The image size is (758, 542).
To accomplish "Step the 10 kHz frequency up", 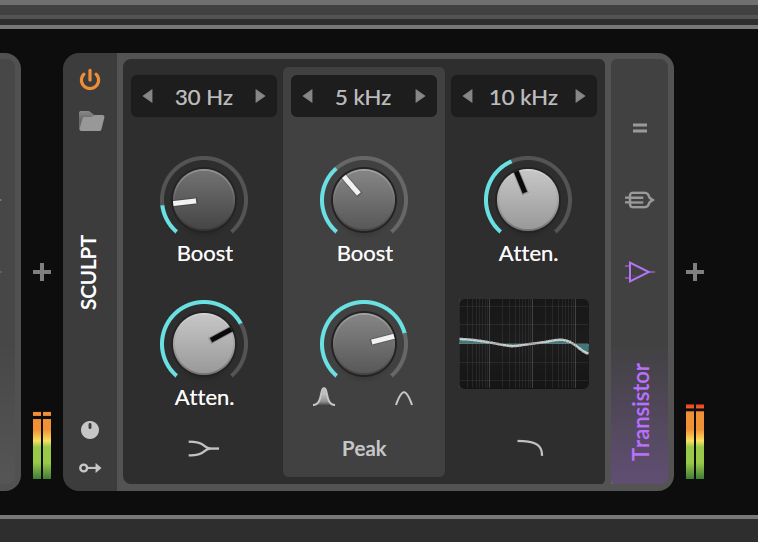I will point(580,97).
